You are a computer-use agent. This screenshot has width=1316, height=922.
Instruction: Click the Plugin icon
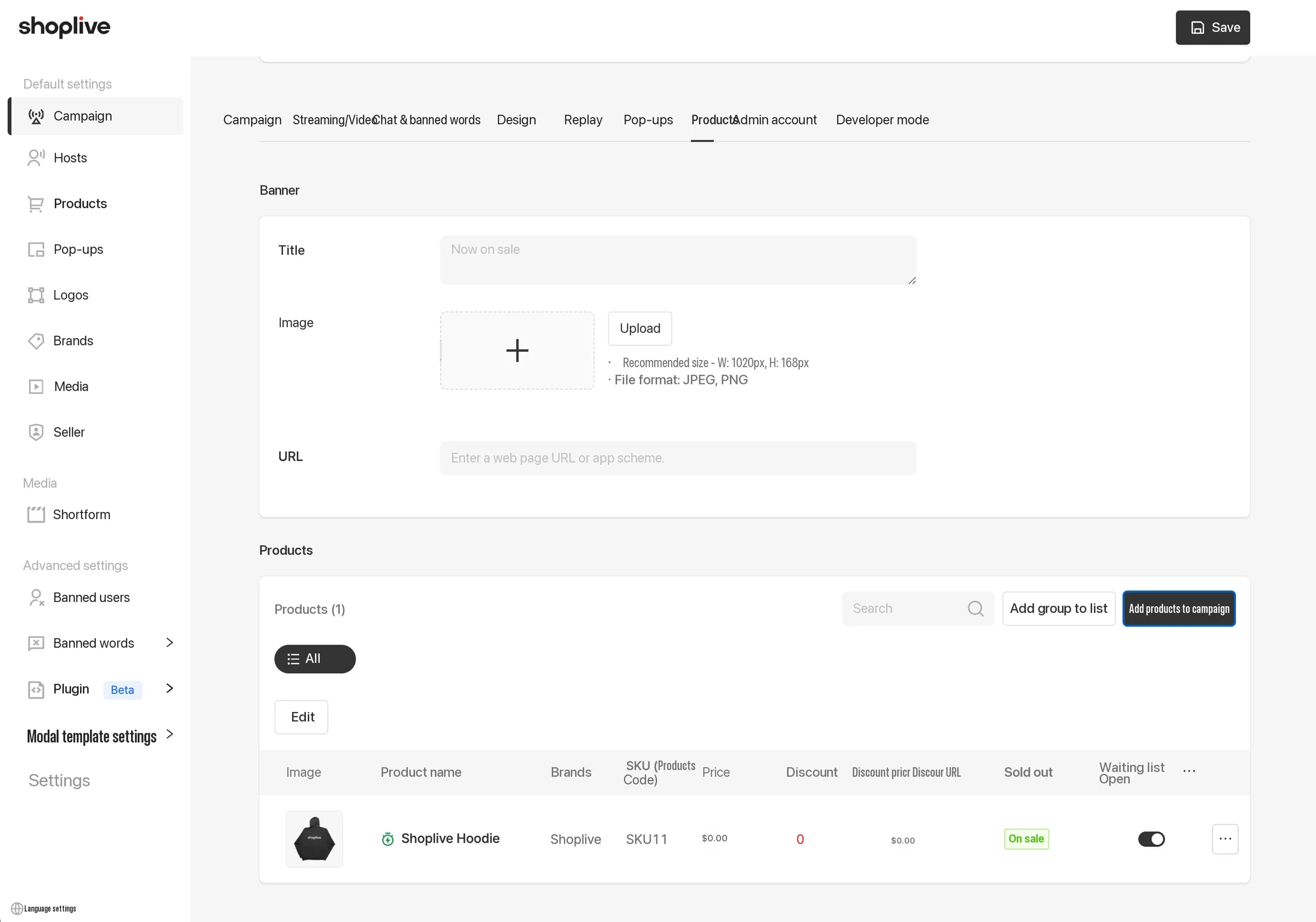36,690
